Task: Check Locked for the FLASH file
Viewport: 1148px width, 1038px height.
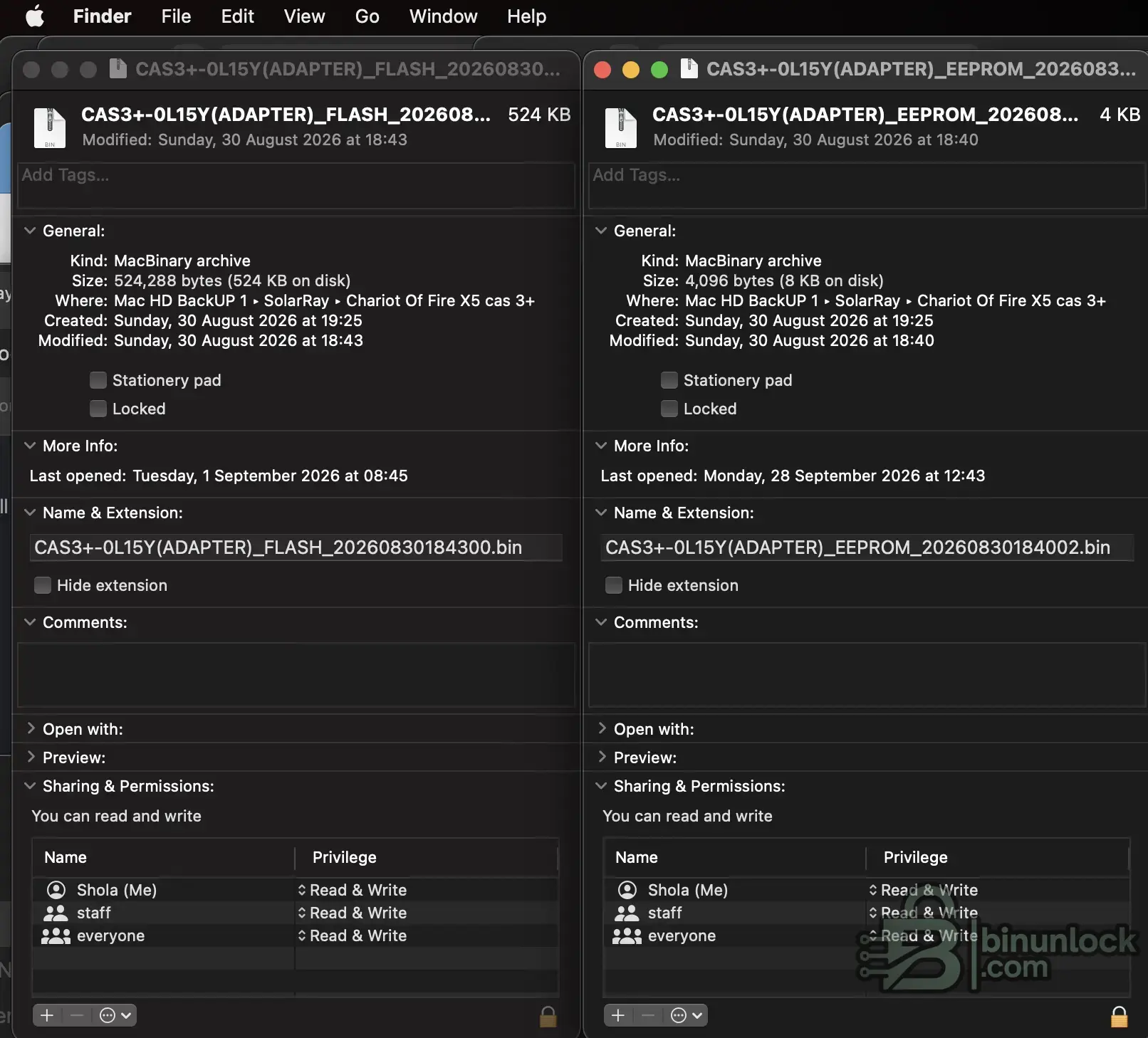Action: (x=98, y=409)
